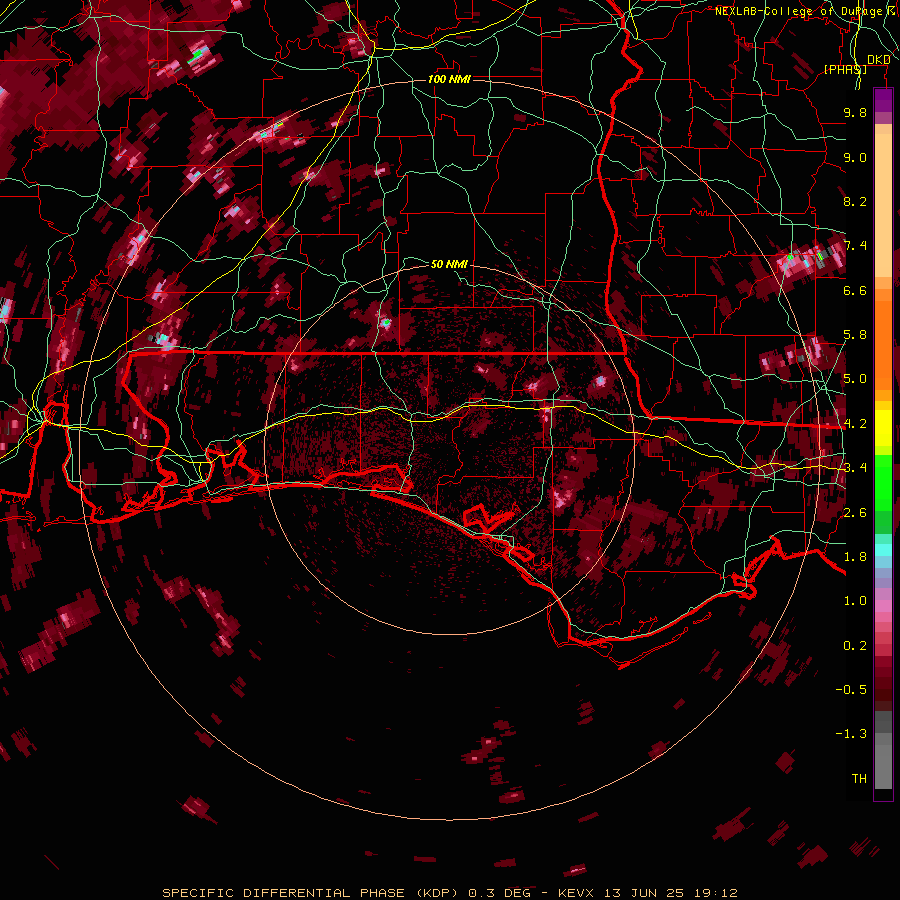Click the 0.2 value on the color scale

coord(855,646)
